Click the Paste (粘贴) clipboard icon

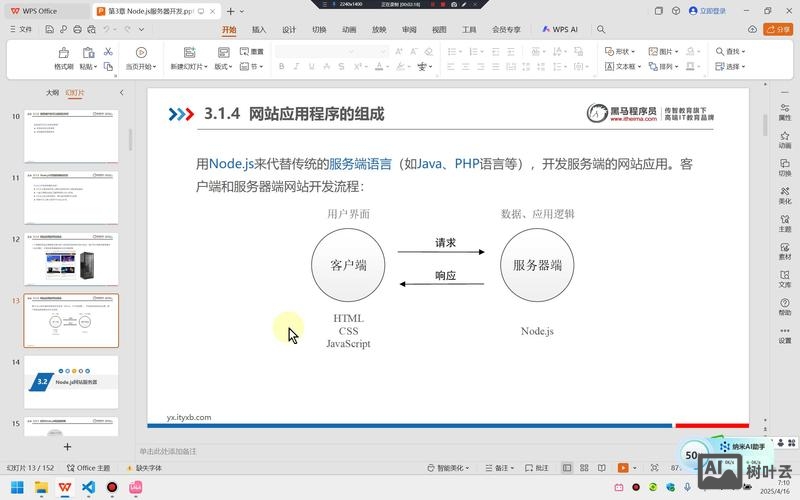[88, 53]
